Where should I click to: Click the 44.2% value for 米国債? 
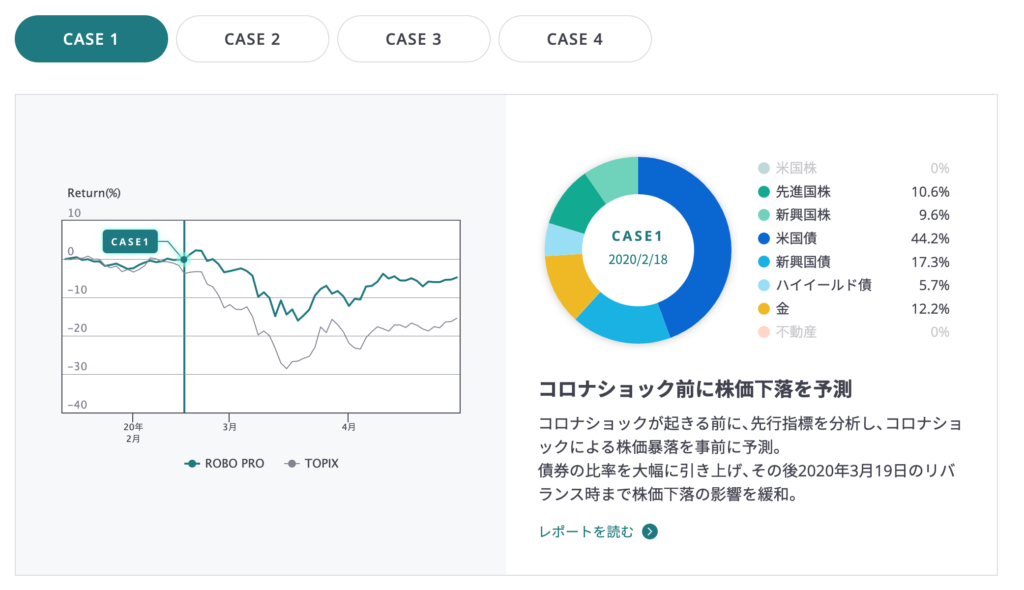click(930, 238)
